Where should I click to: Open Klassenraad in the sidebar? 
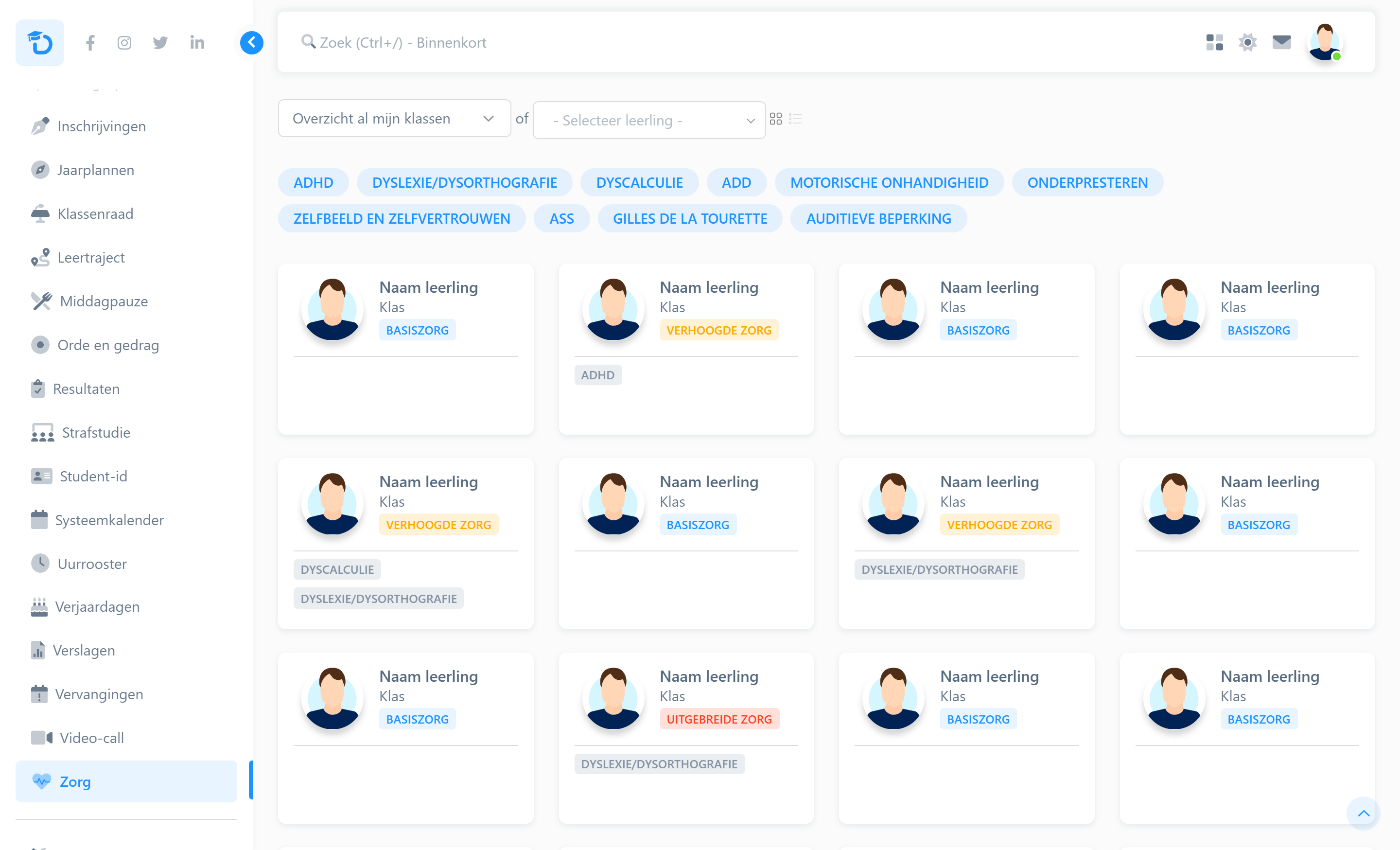tap(95, 213)
